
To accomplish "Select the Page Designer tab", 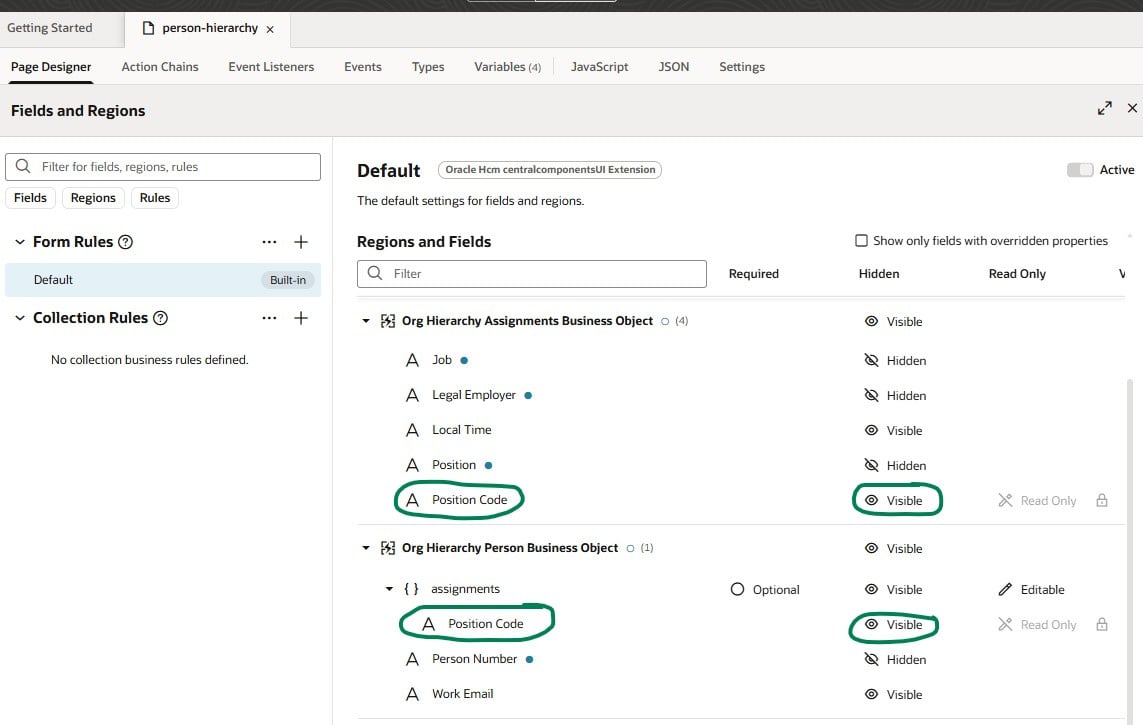I will [x=51, y=66].
